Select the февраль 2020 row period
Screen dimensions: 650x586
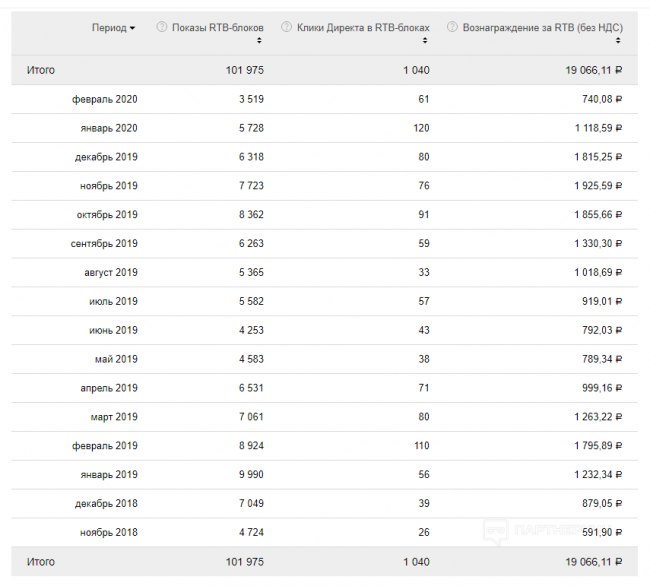[x=104, y=99]
